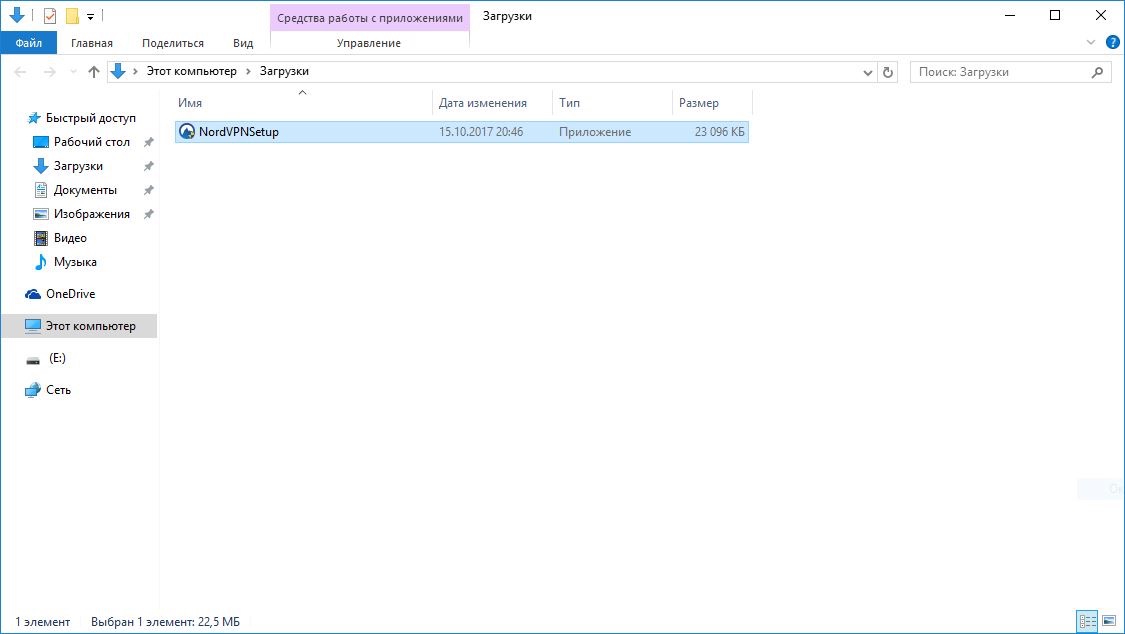This screenshot has height=634, width=1125.
Task: Switch to details view icon in status bar
Action: pyautogui.click(x=1088, y=621)
